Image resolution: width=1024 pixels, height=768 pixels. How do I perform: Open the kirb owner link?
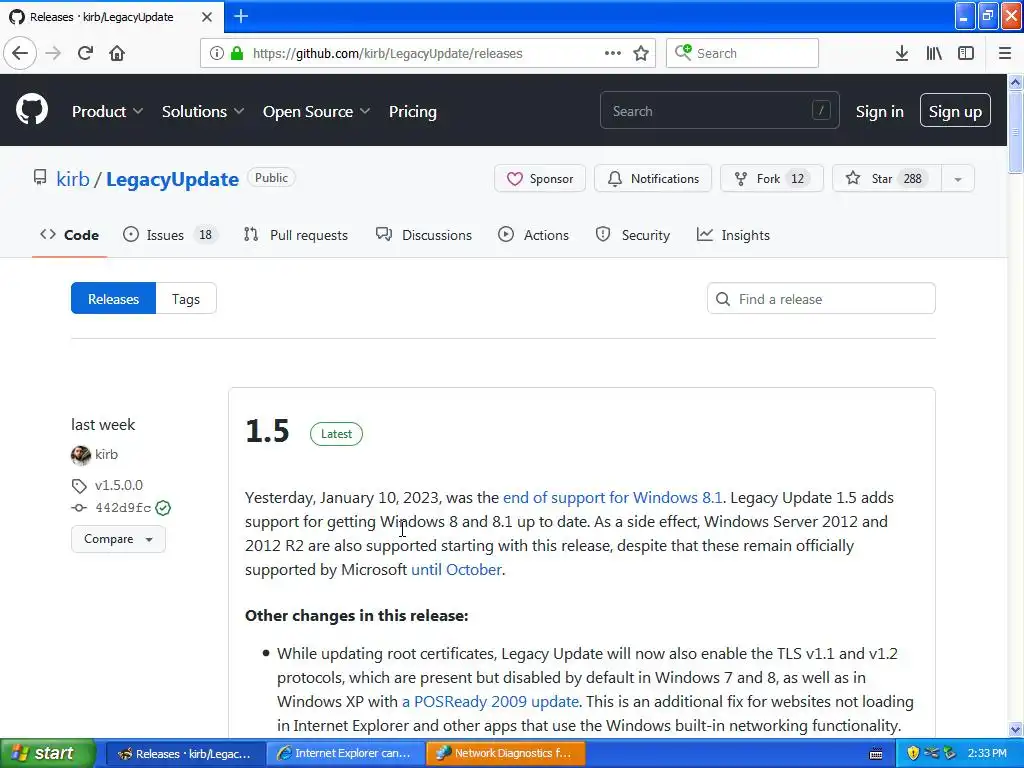(x=72, y=179)
